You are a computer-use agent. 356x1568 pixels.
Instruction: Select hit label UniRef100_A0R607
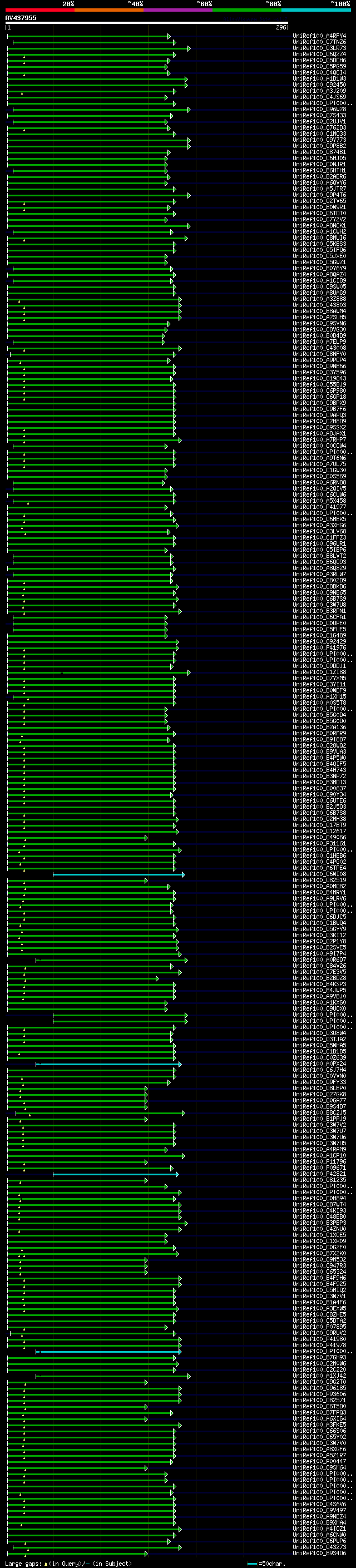pyautogui.click(x=319, y=960)
